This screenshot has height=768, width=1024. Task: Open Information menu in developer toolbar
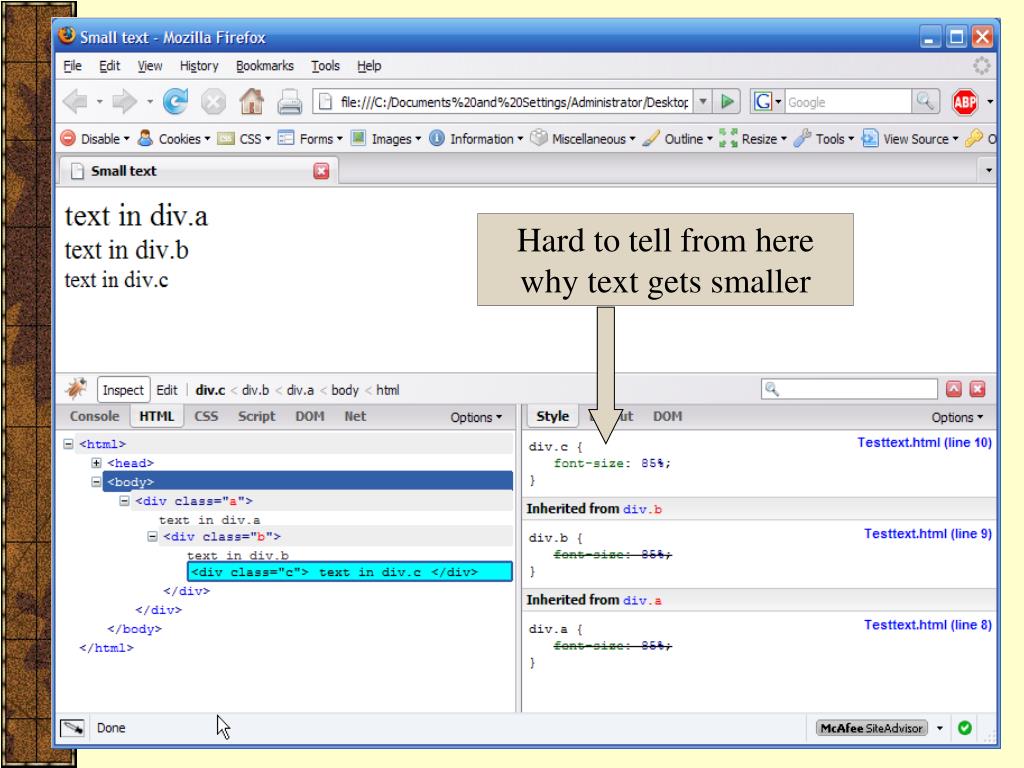(476, 138)
